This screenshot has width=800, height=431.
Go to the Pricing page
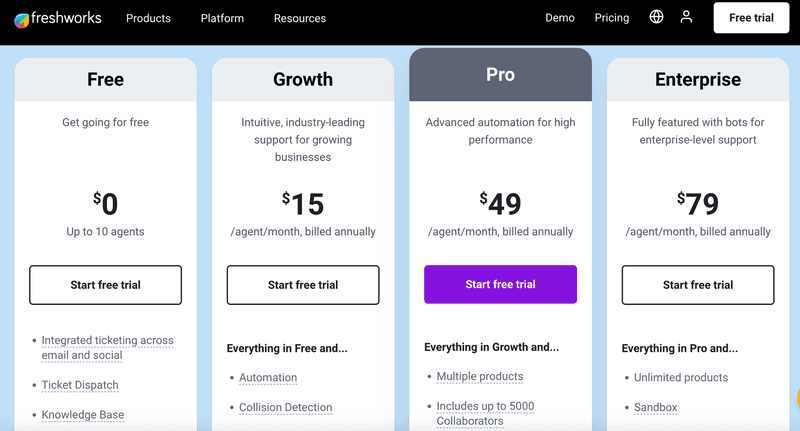click(x=612, y=18)
